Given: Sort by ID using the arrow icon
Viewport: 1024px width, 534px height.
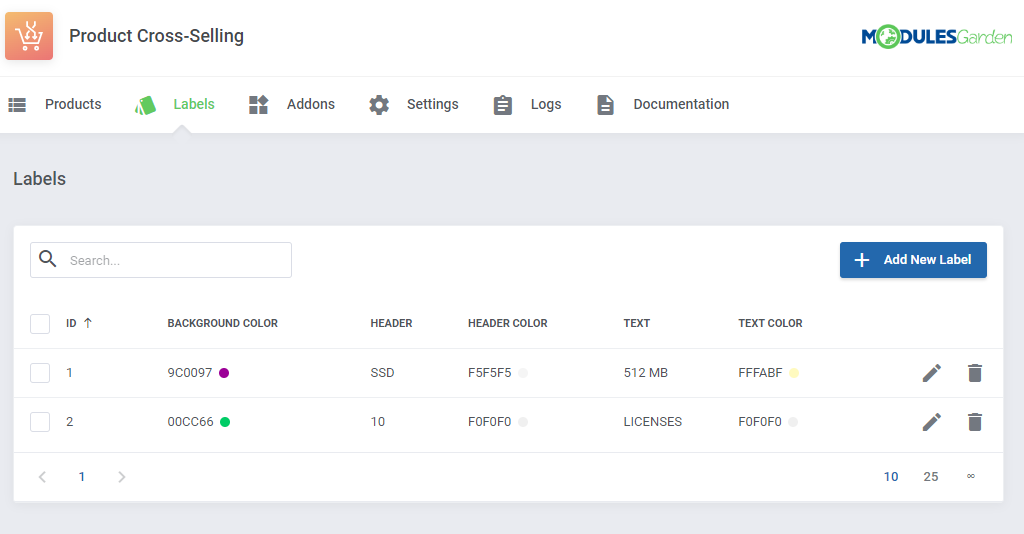Looking at the screenshot, I should tap(88, 322).
